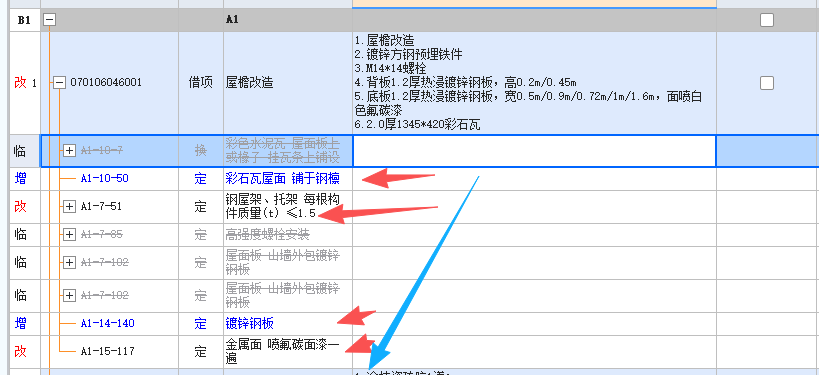Select the 增 mark of A1-10-50
The image size is (819, 375).
[x=20, y=179]
